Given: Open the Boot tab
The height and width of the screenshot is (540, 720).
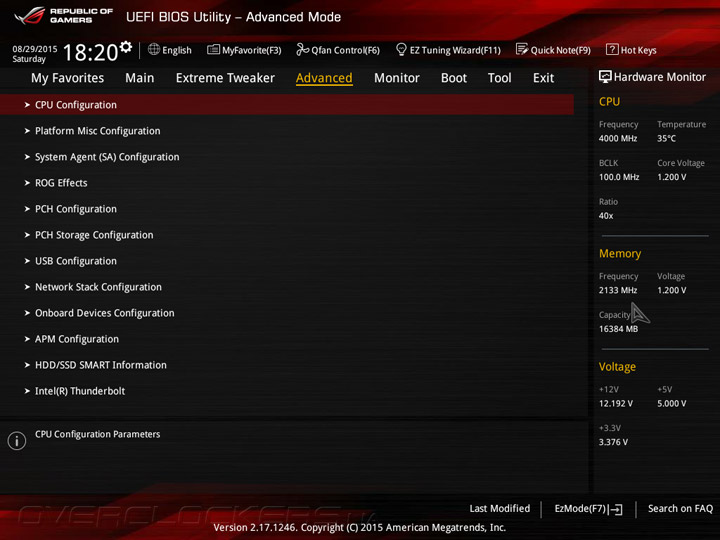Looking at the screenshot, I should (x=454, y=78).
